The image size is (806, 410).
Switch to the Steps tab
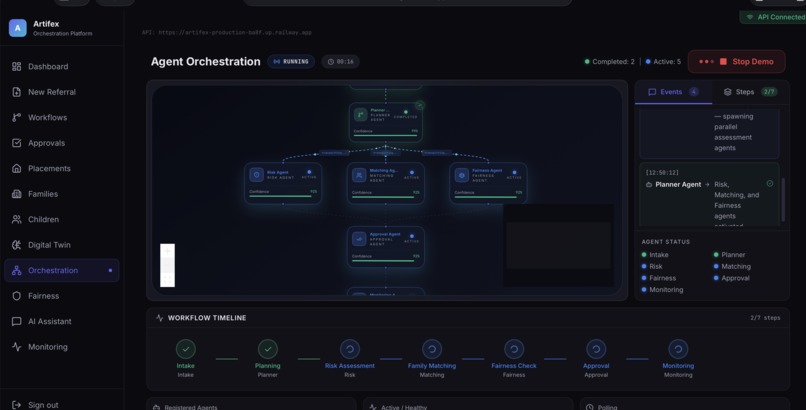tap(750, 92)
